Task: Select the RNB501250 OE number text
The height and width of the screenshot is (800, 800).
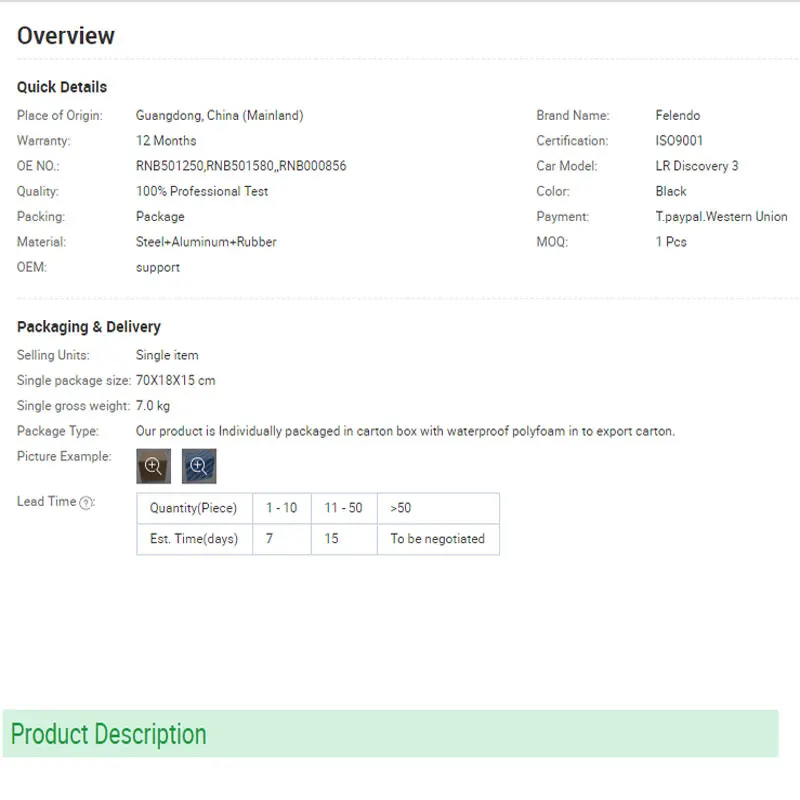Action: click(x=170, y=166)
